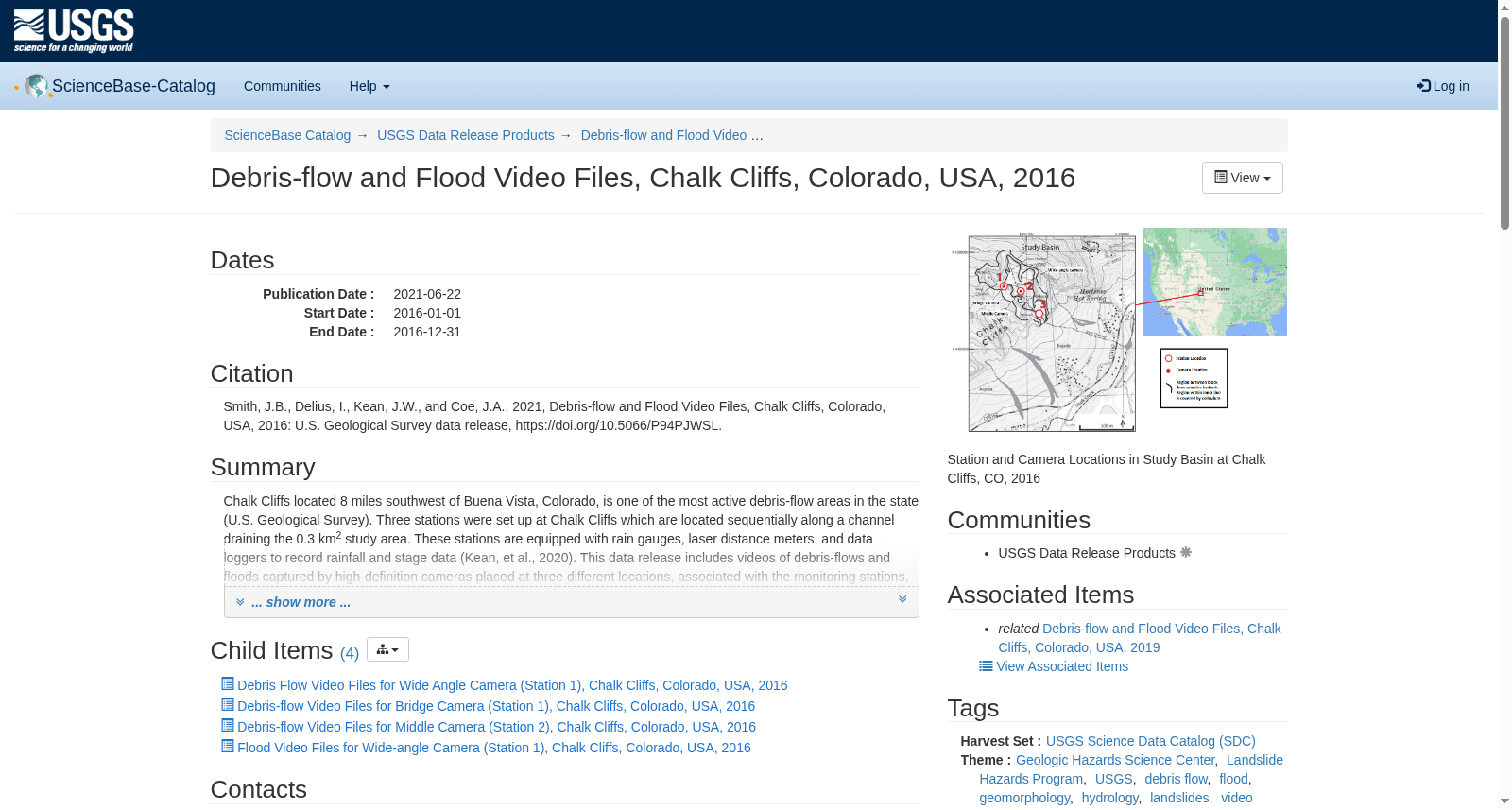Click the geomorphology tag
This screenshot has width=1512, height=810.
pos(1024,798)
